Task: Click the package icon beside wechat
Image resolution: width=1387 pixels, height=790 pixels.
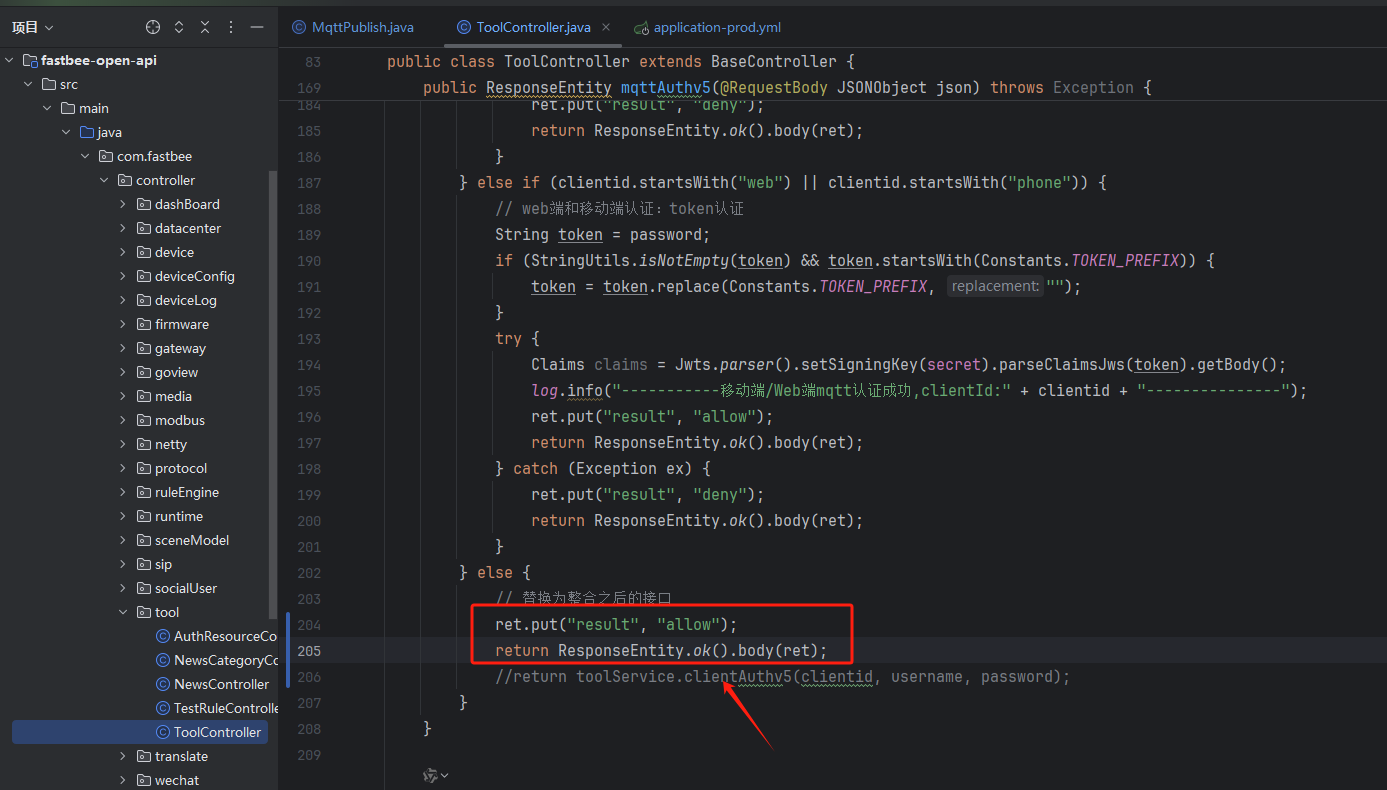Action: (x=144, y=780)
